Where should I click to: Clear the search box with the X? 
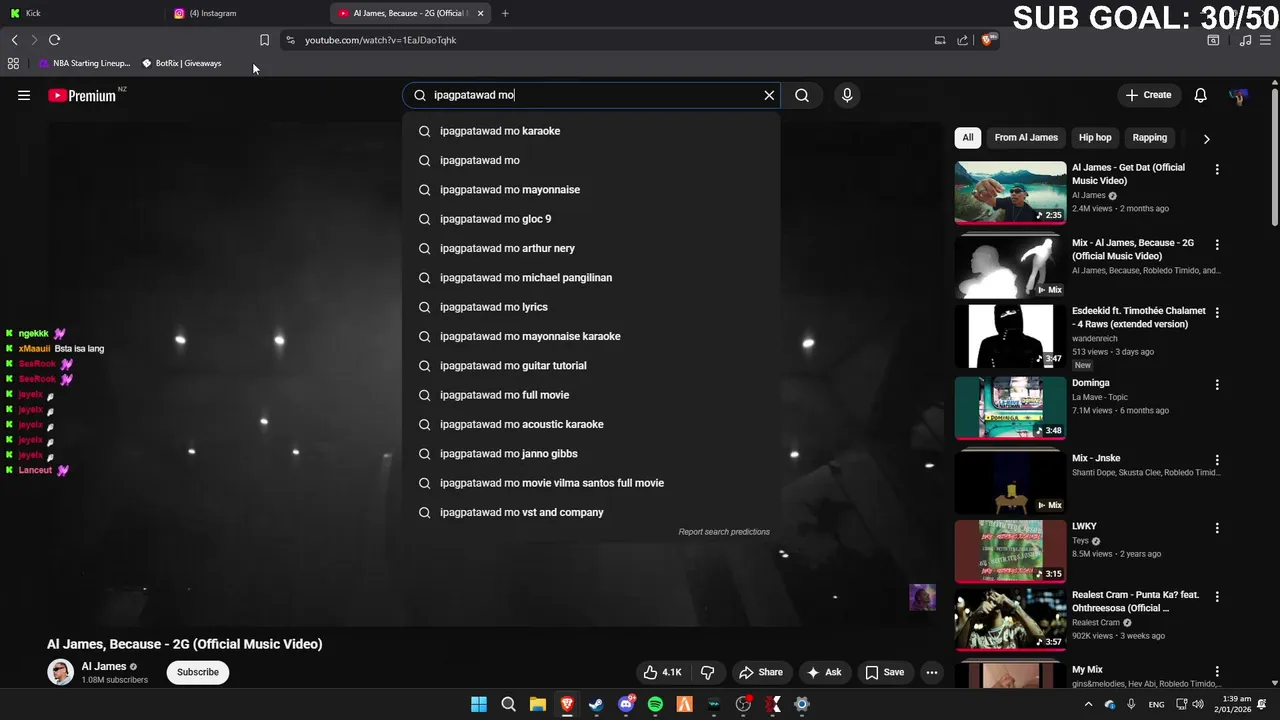[769, 95]
